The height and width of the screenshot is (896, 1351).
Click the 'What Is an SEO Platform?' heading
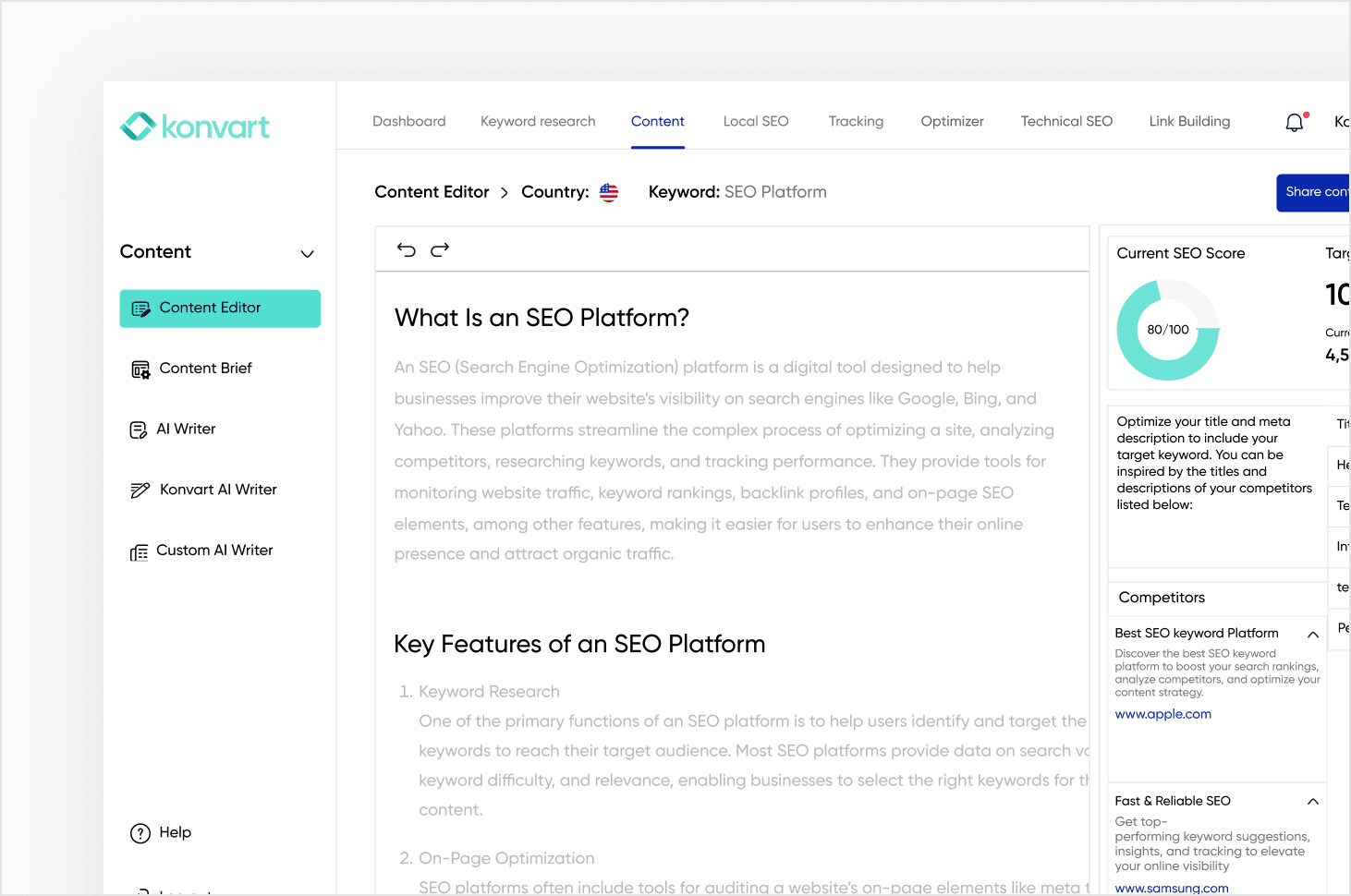pyautogui.click(x=542, y=318)
